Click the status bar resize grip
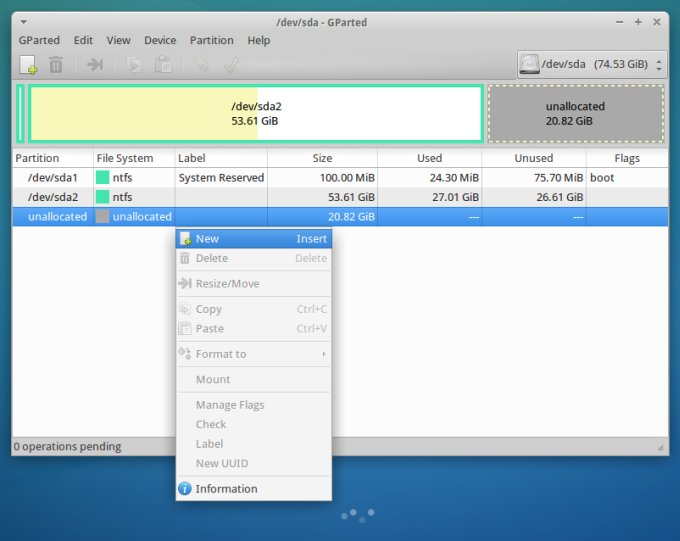Viewport: 680px width, 541px height. (660, 447)
